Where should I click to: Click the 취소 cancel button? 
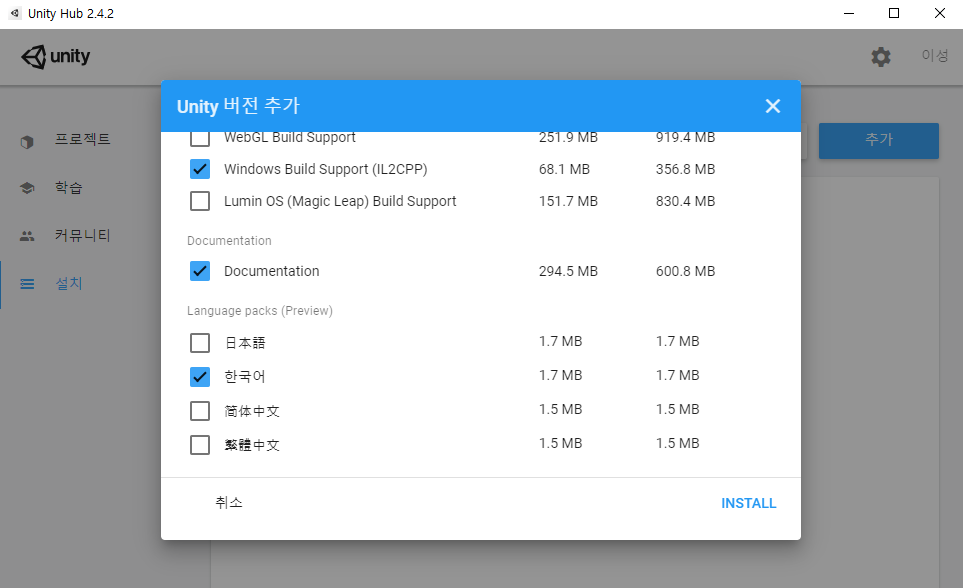pyautogui.click(x=228, y=503)
